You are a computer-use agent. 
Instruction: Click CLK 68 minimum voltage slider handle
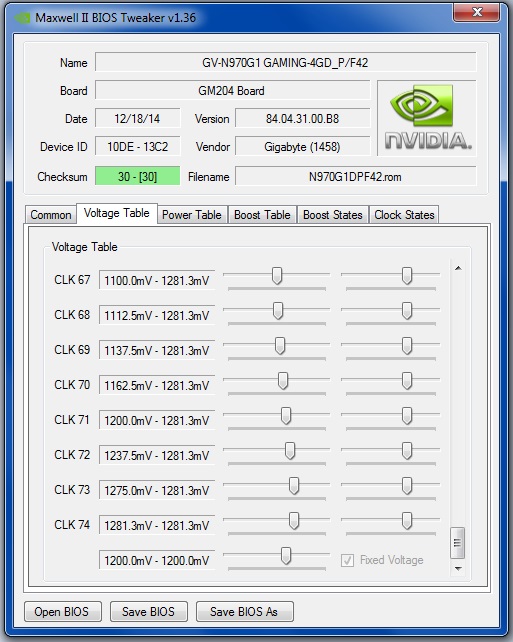[x=278, y=311]
